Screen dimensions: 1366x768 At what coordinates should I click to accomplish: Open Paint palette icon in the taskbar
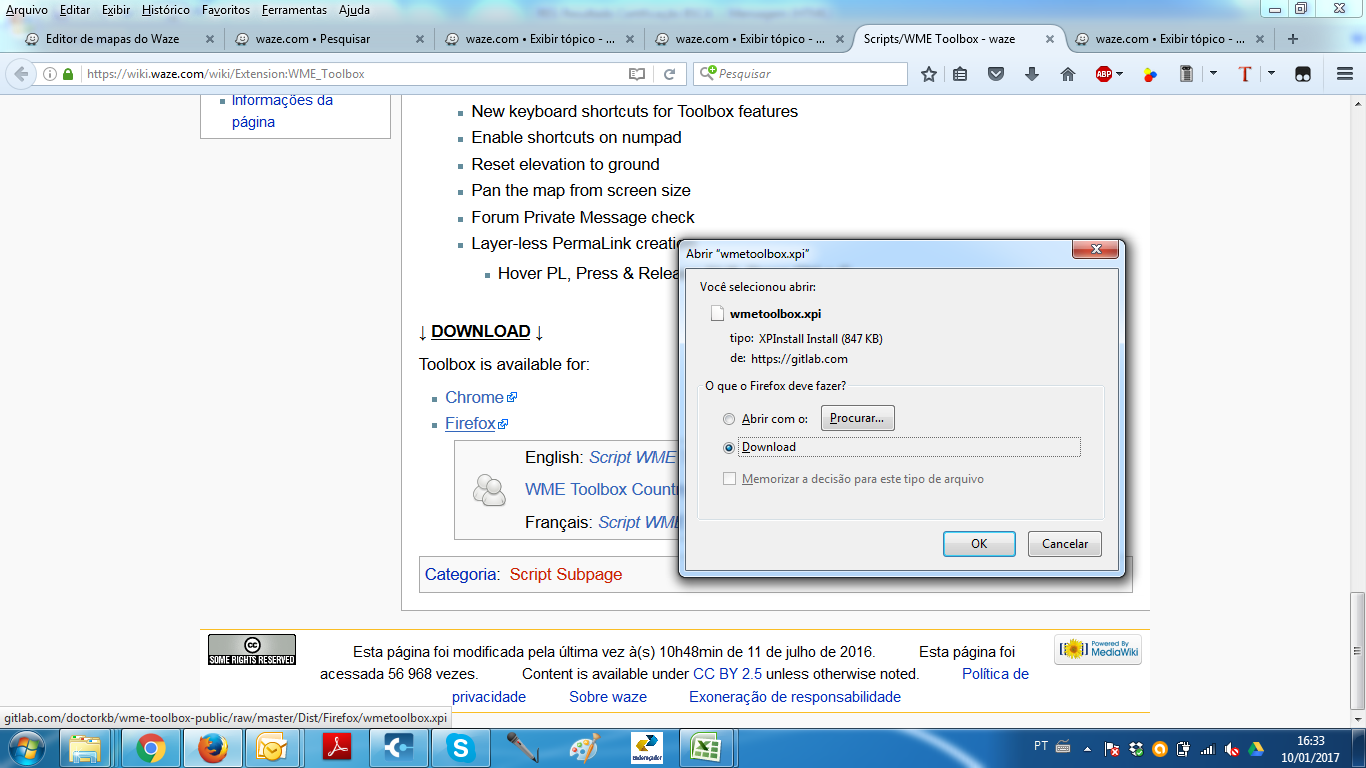[x=584, y=748]
